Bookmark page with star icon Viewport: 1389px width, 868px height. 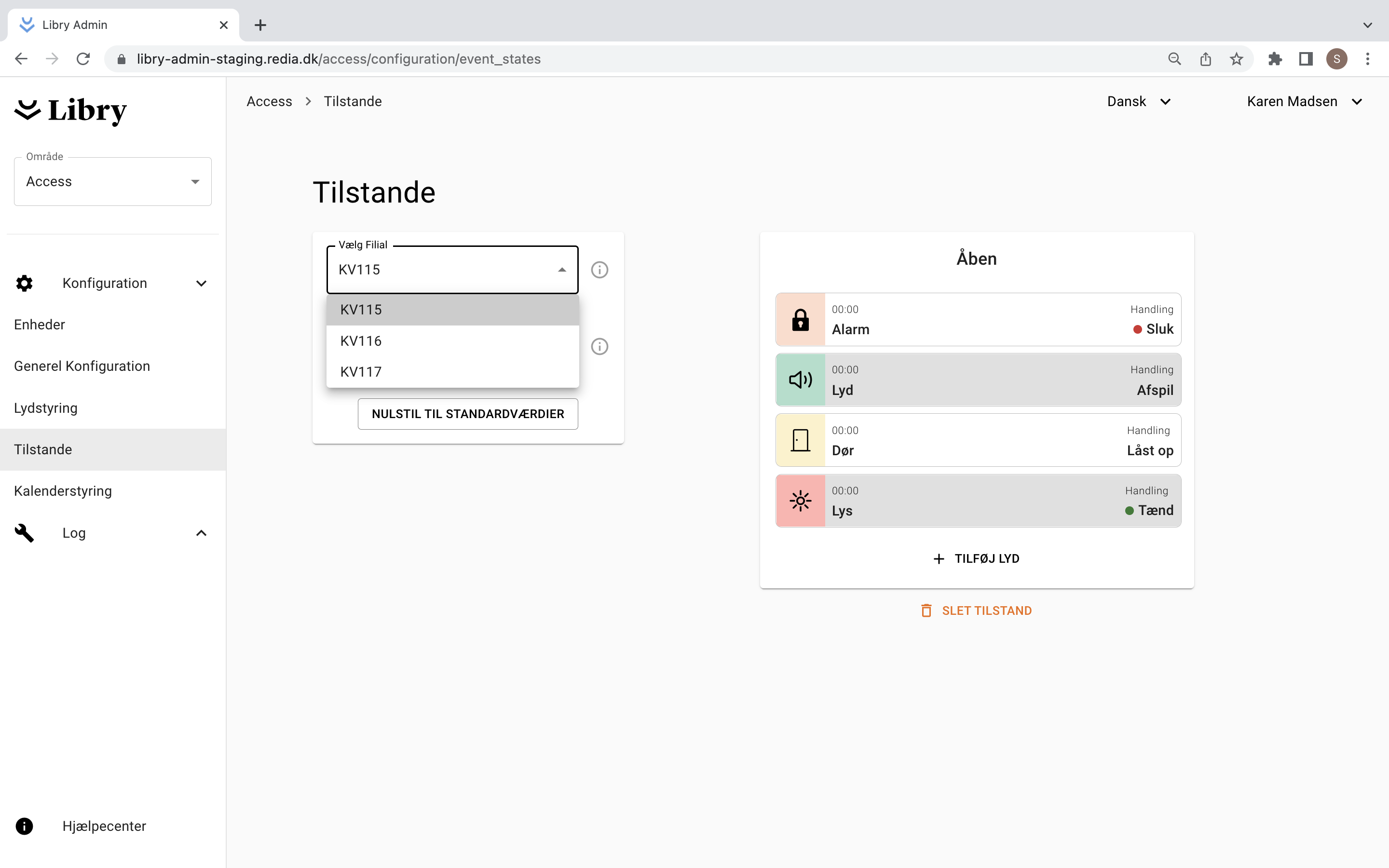tap(1236, 59)
